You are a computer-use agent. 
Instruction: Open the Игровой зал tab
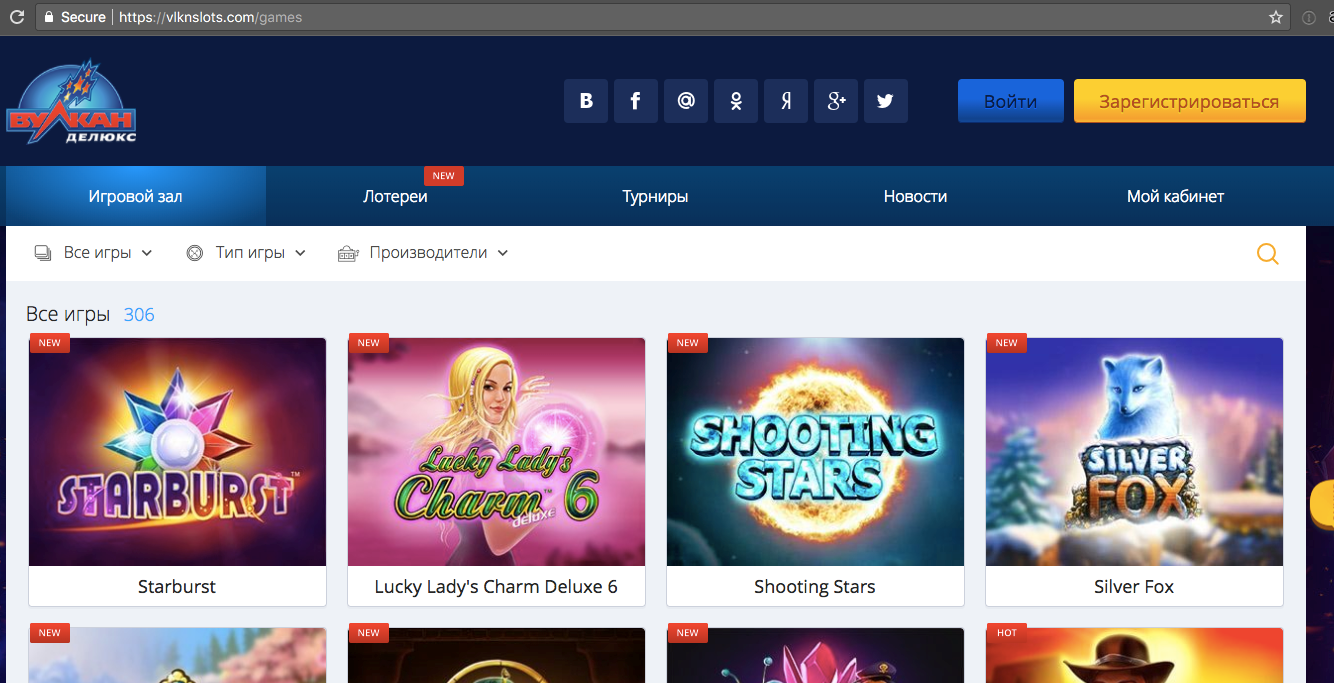click(136, 196)
